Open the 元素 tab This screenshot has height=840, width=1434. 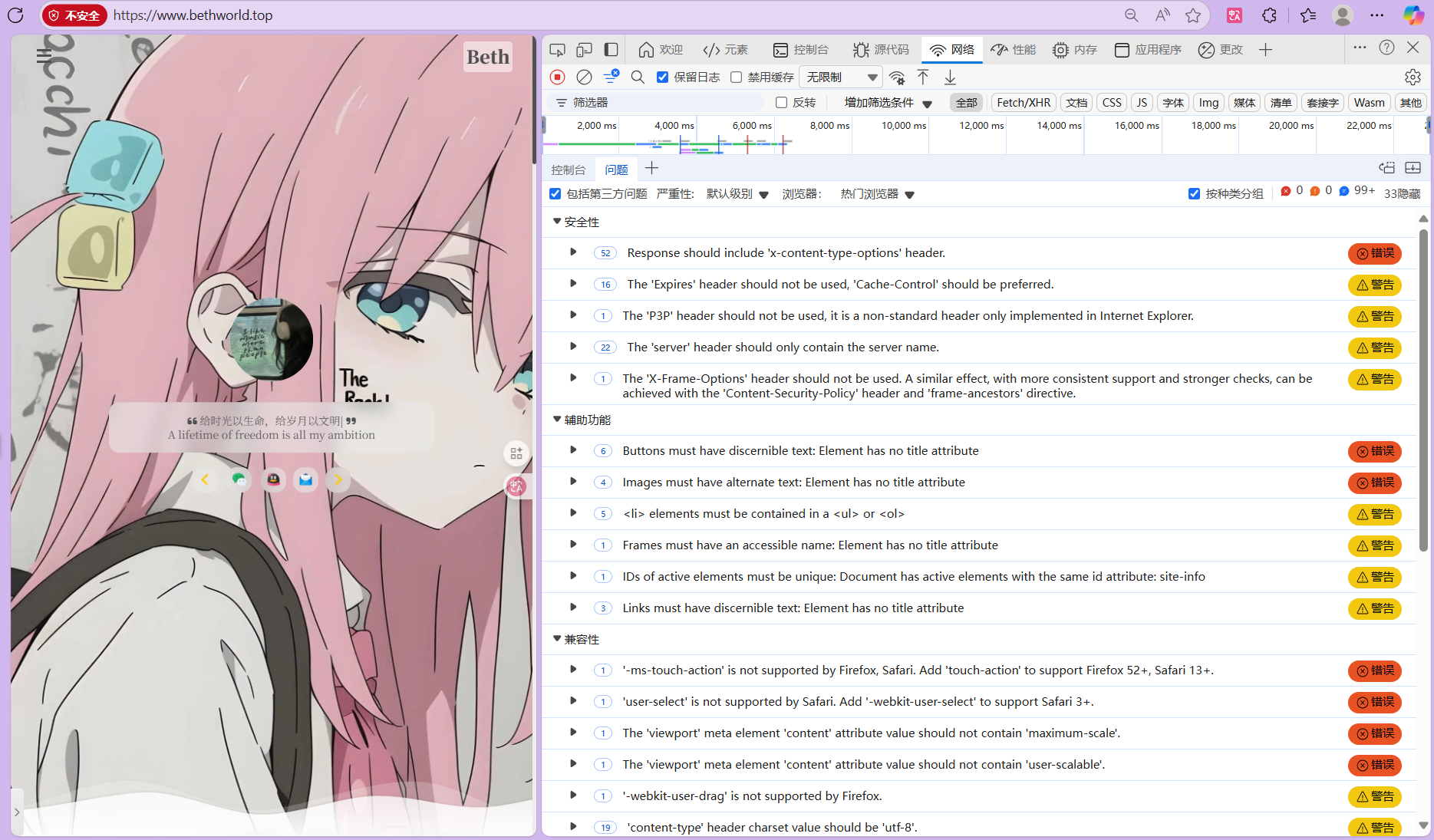[725, 50]
